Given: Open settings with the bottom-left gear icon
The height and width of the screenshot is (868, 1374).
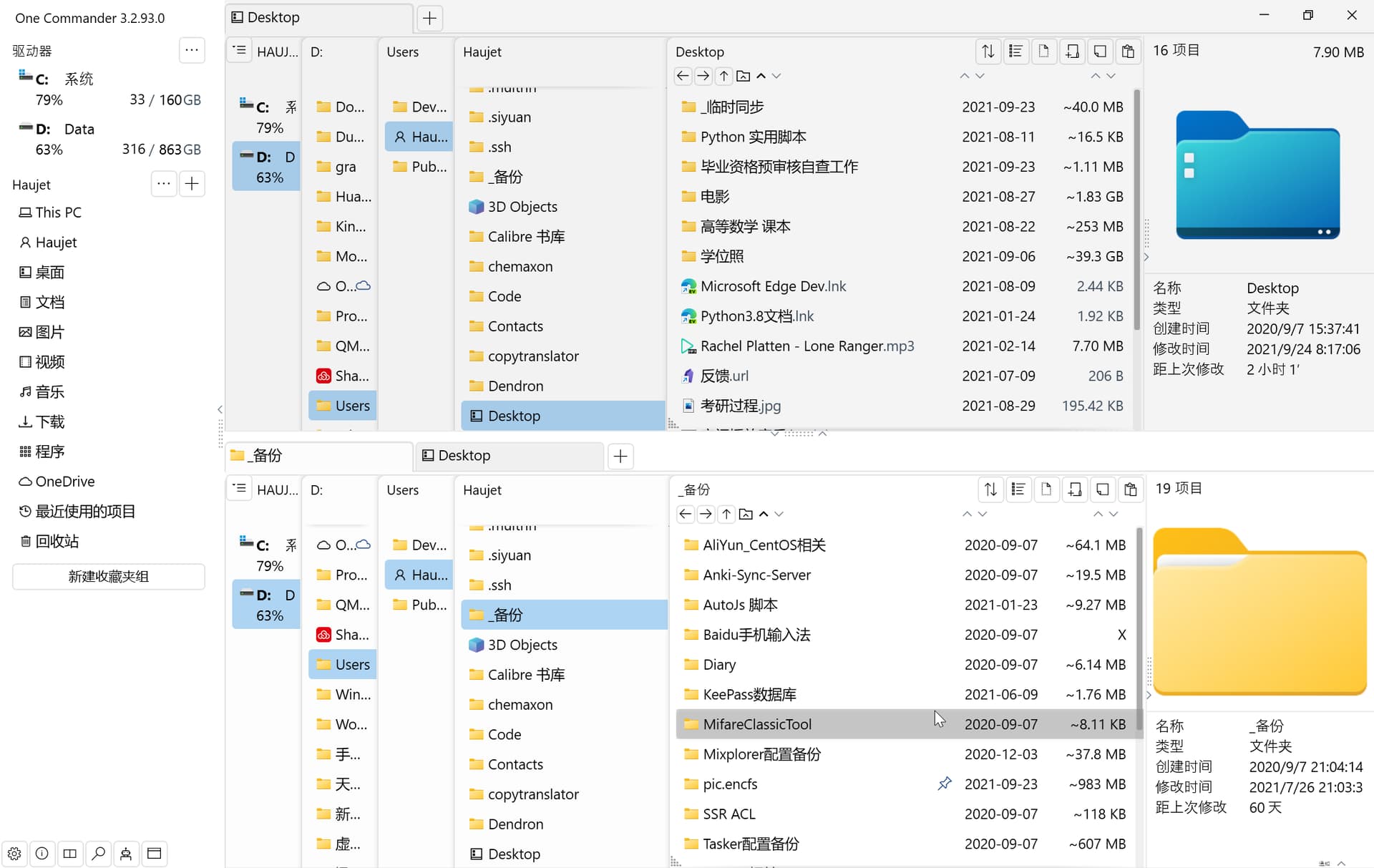Looking at the screenshot, I should pyautogui.click(x=14, y=853).
